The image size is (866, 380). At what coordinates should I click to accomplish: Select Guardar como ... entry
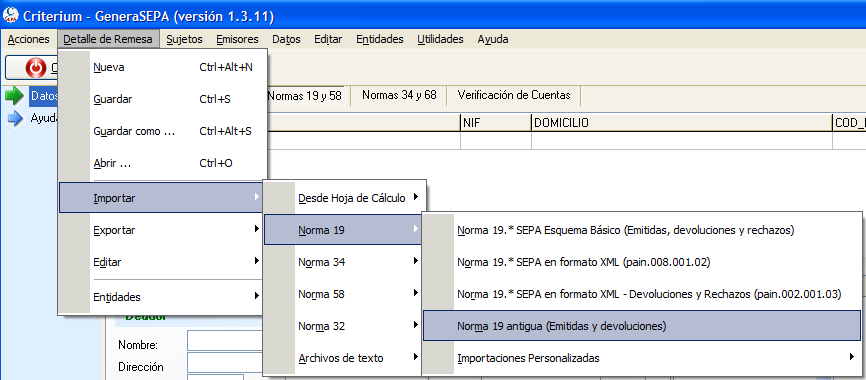point(163,131)
